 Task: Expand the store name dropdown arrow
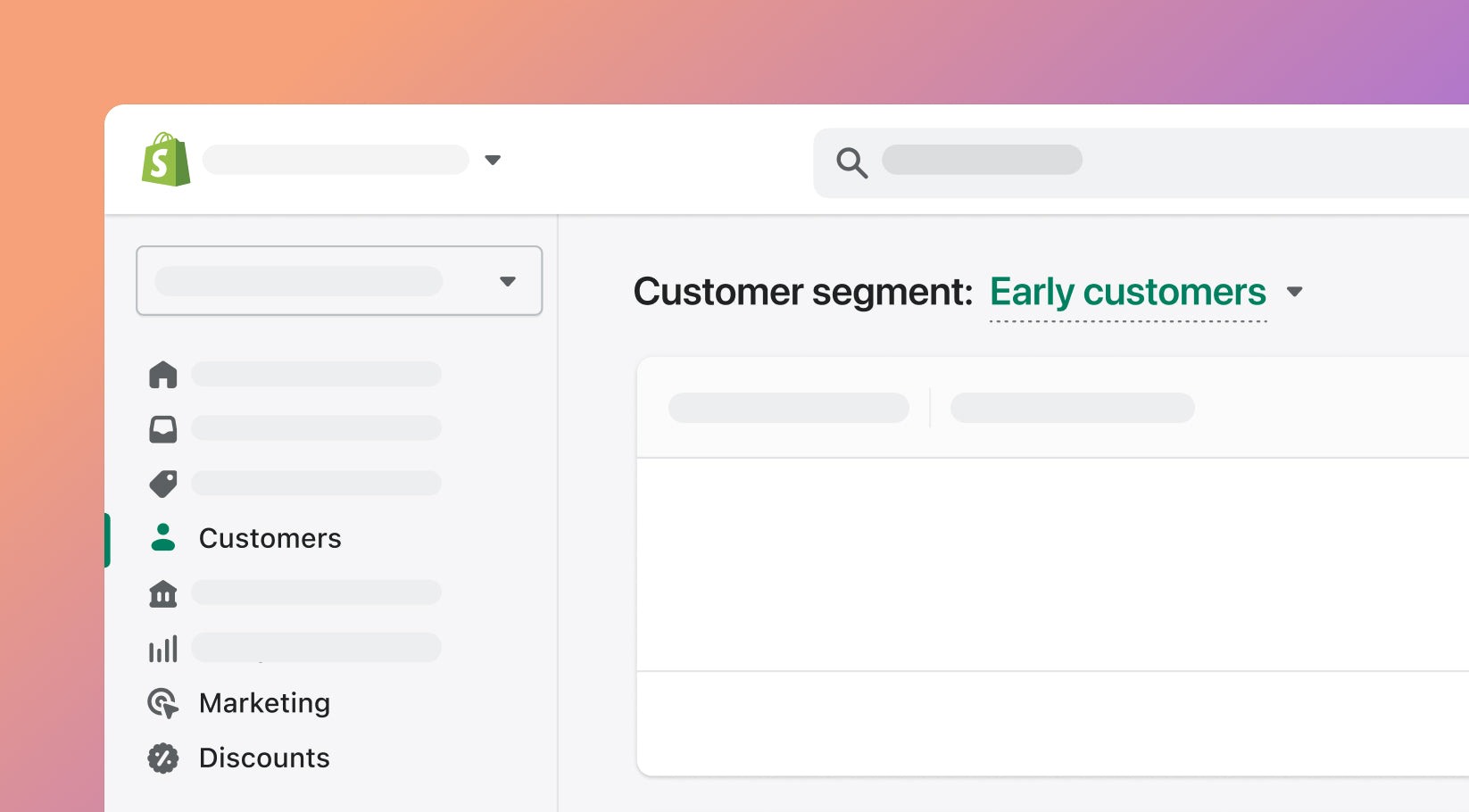point(493,161)
